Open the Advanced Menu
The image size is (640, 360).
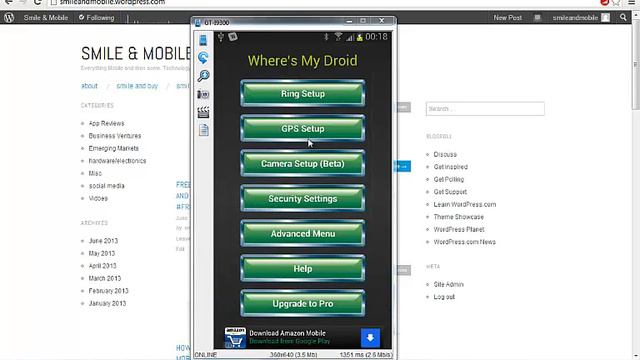[x=302, y=234]
